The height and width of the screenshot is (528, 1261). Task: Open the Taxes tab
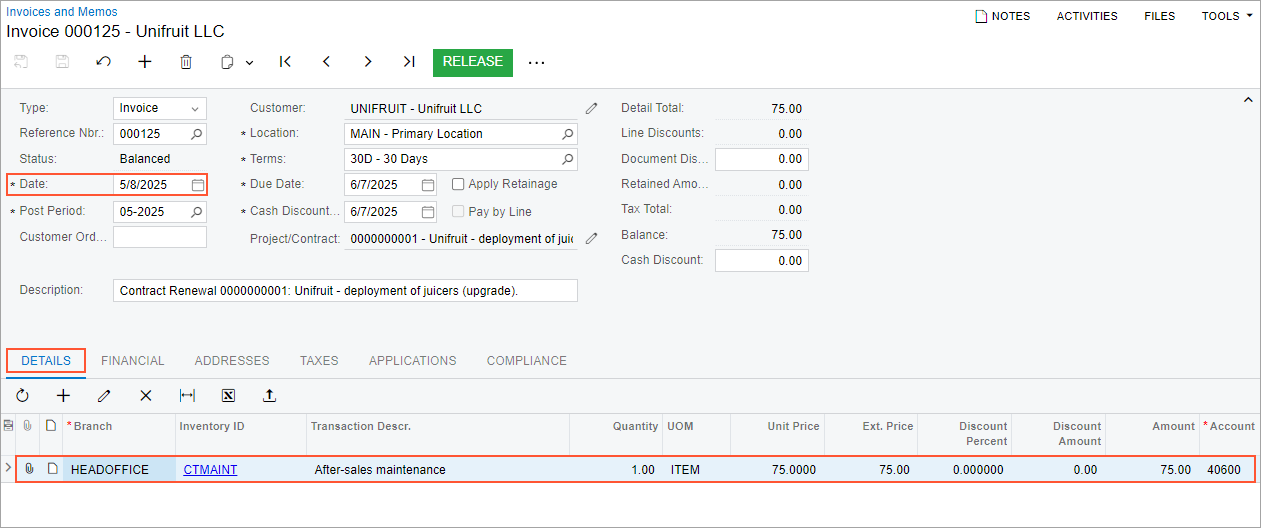(319, 361)
